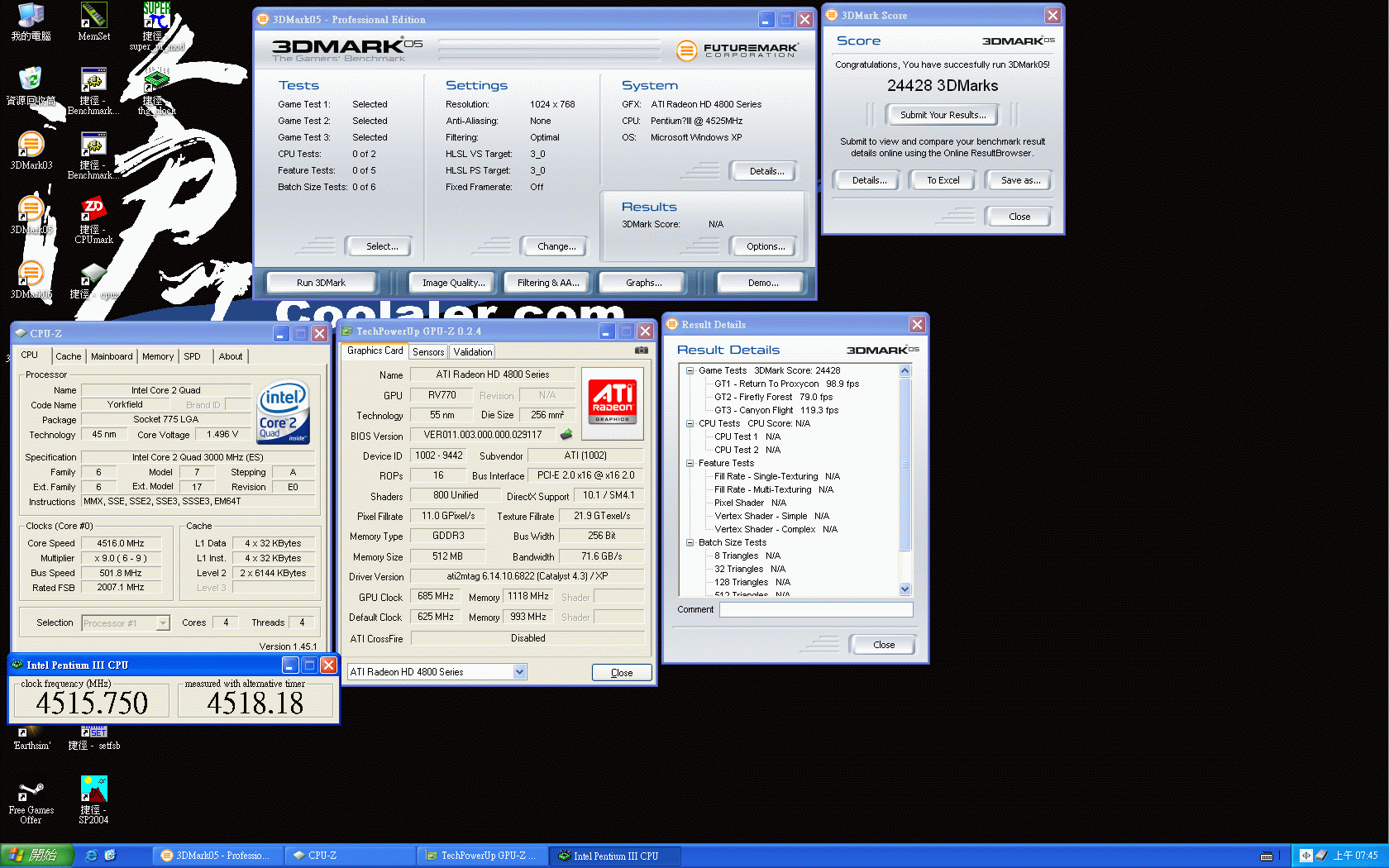Open the Processor #1 selection dropdown
1389x868 pixels.
tap(163, 623)
